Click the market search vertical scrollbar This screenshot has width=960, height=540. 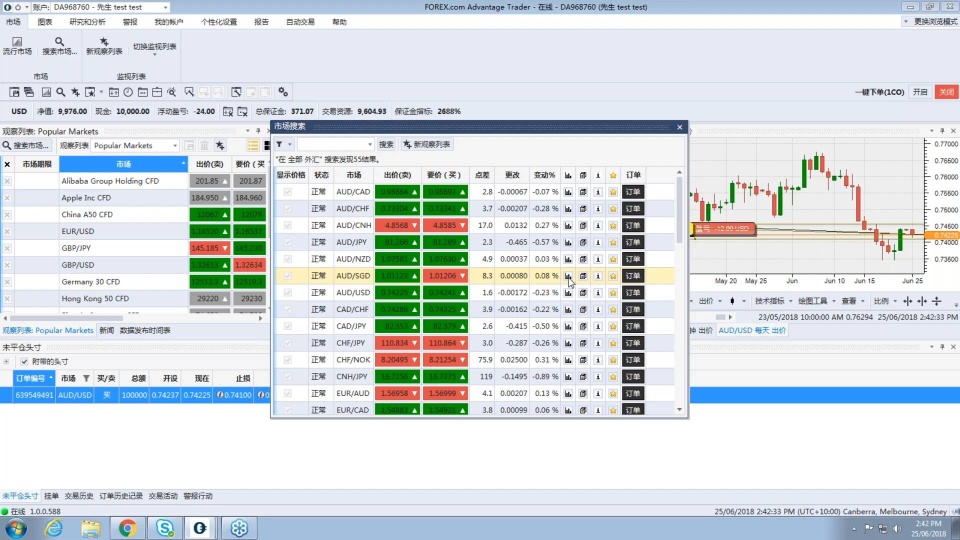click(680, 300)
